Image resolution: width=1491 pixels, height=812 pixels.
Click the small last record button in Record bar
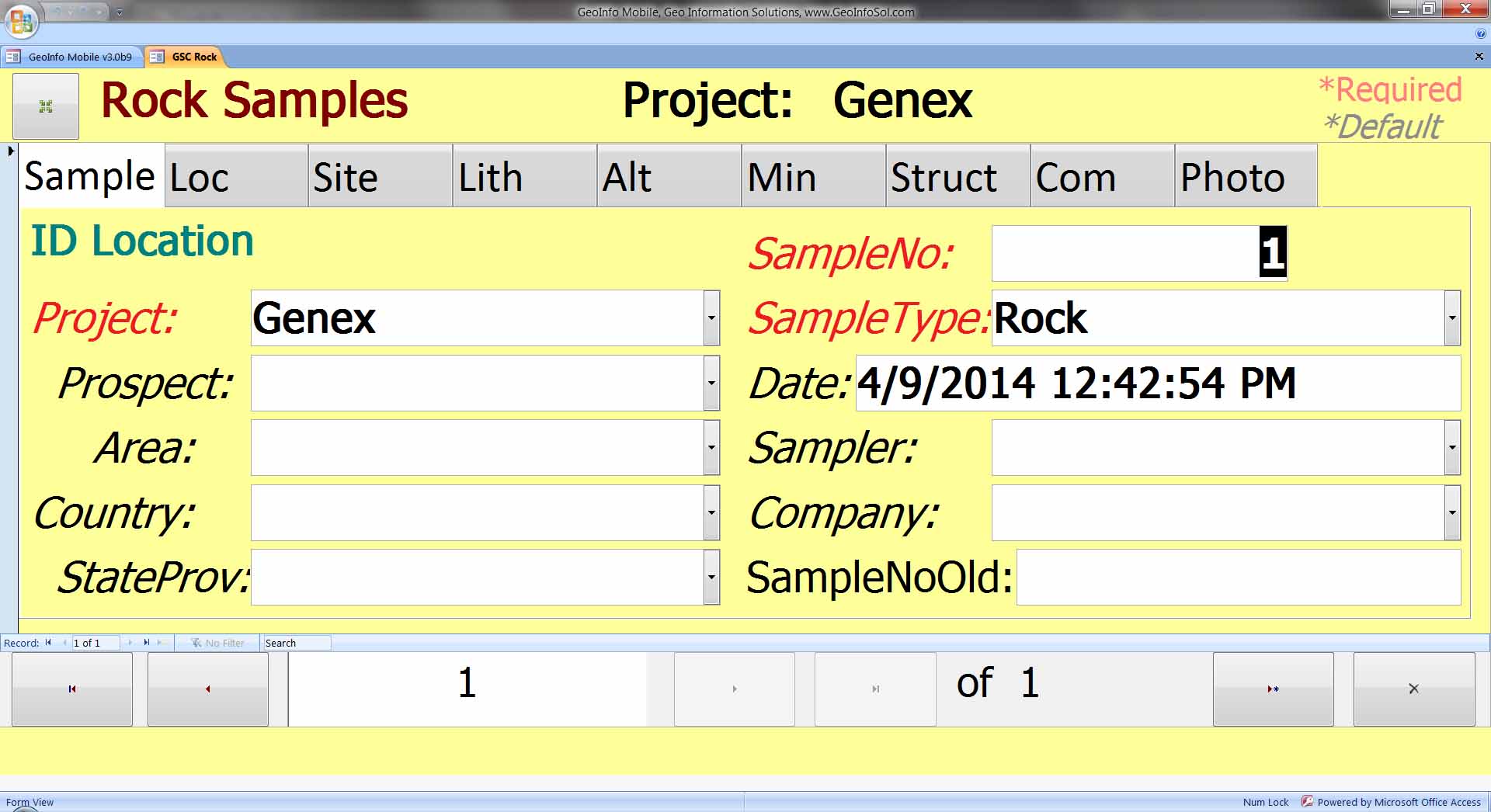pyautogui.click(x=146, y=643)
